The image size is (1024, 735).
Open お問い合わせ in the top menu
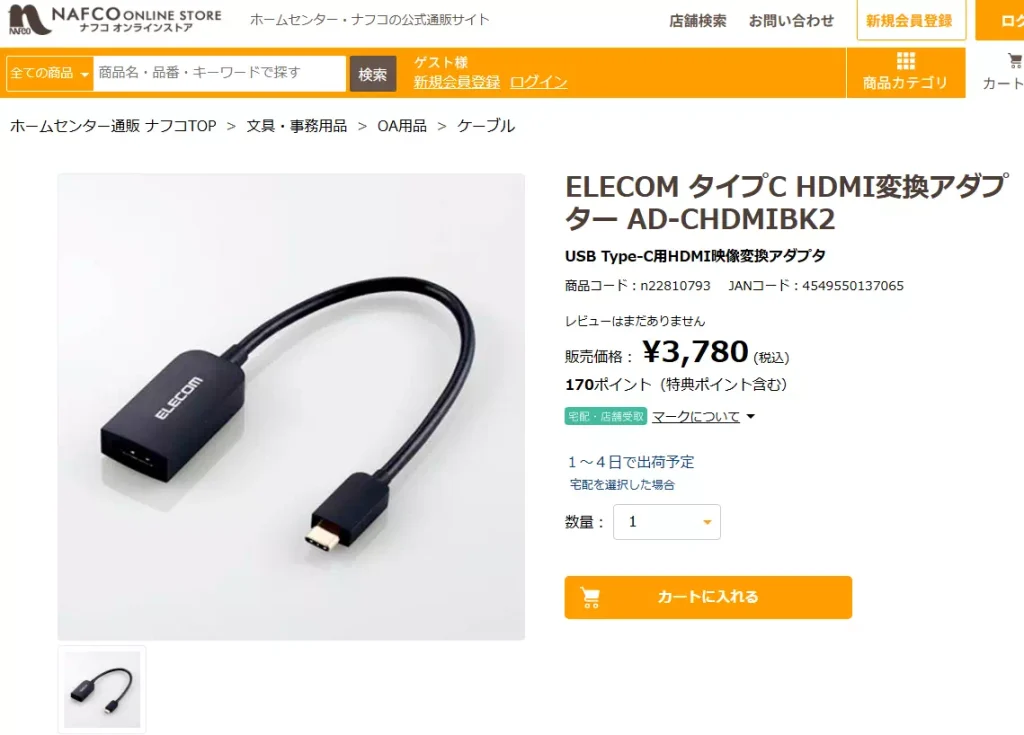tap(791, 21)
